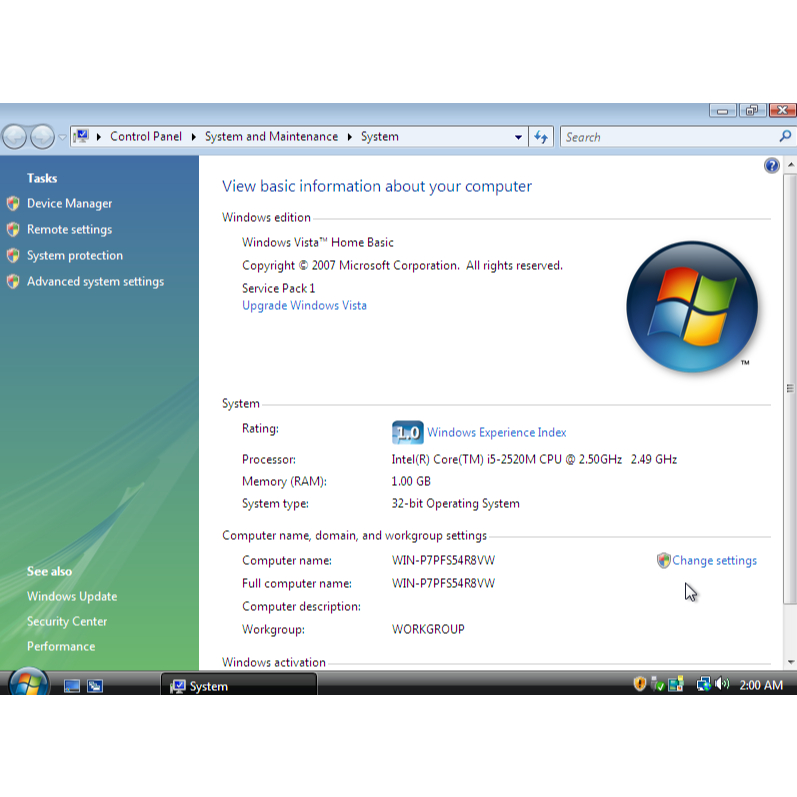Expand the arrow after Control Panel breadcrumb

(194, 137)
